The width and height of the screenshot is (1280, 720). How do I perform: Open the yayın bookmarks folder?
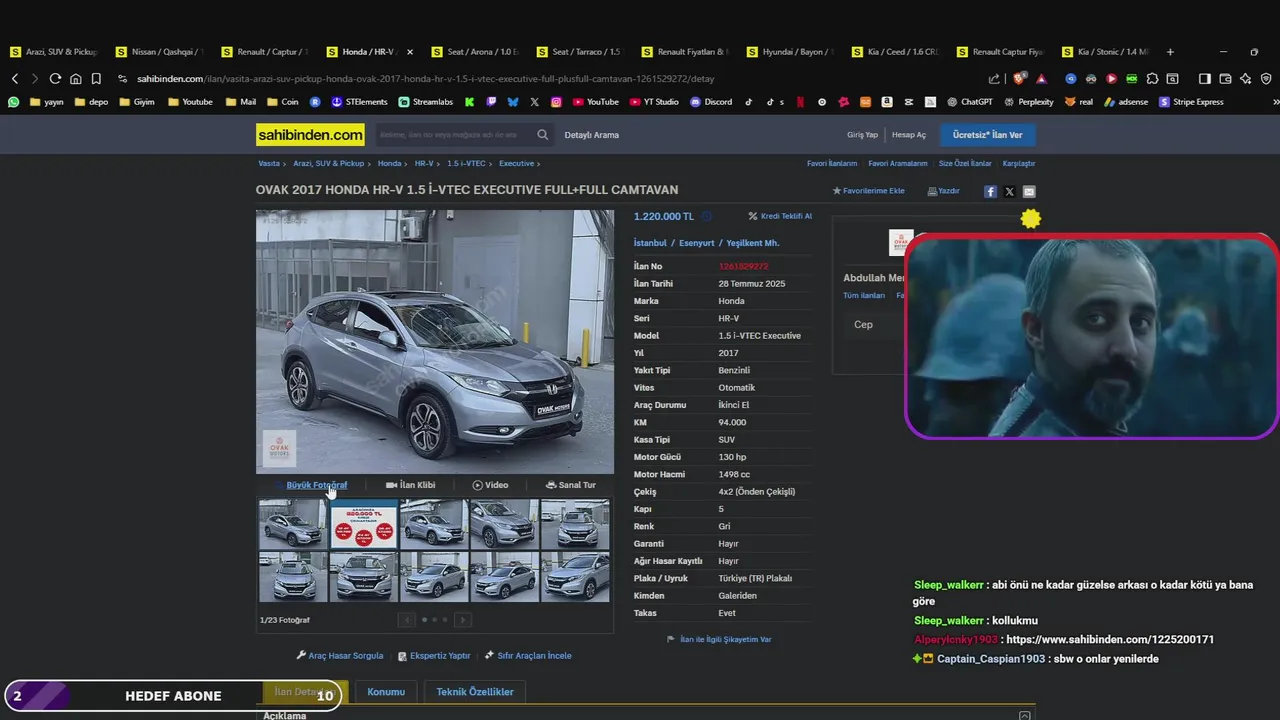coord(47,102)
